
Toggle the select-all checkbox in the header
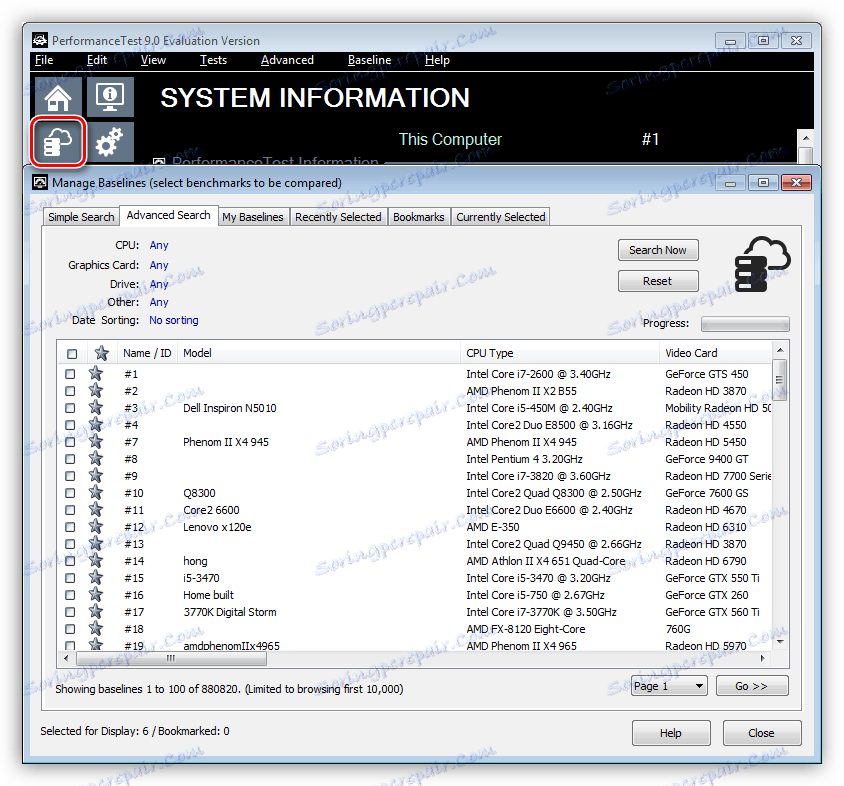[x=72, y=354]
